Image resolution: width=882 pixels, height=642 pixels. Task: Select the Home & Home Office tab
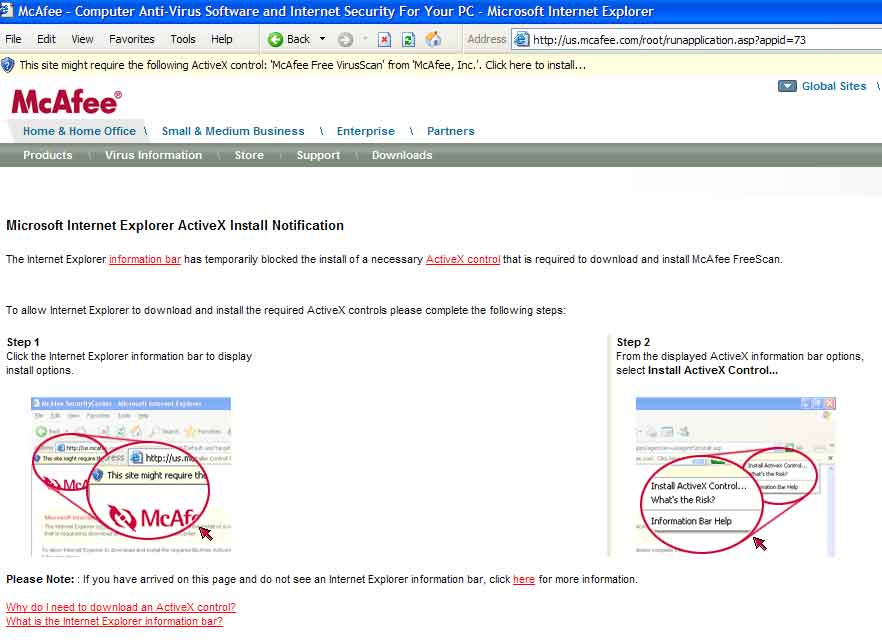[79, 131]
